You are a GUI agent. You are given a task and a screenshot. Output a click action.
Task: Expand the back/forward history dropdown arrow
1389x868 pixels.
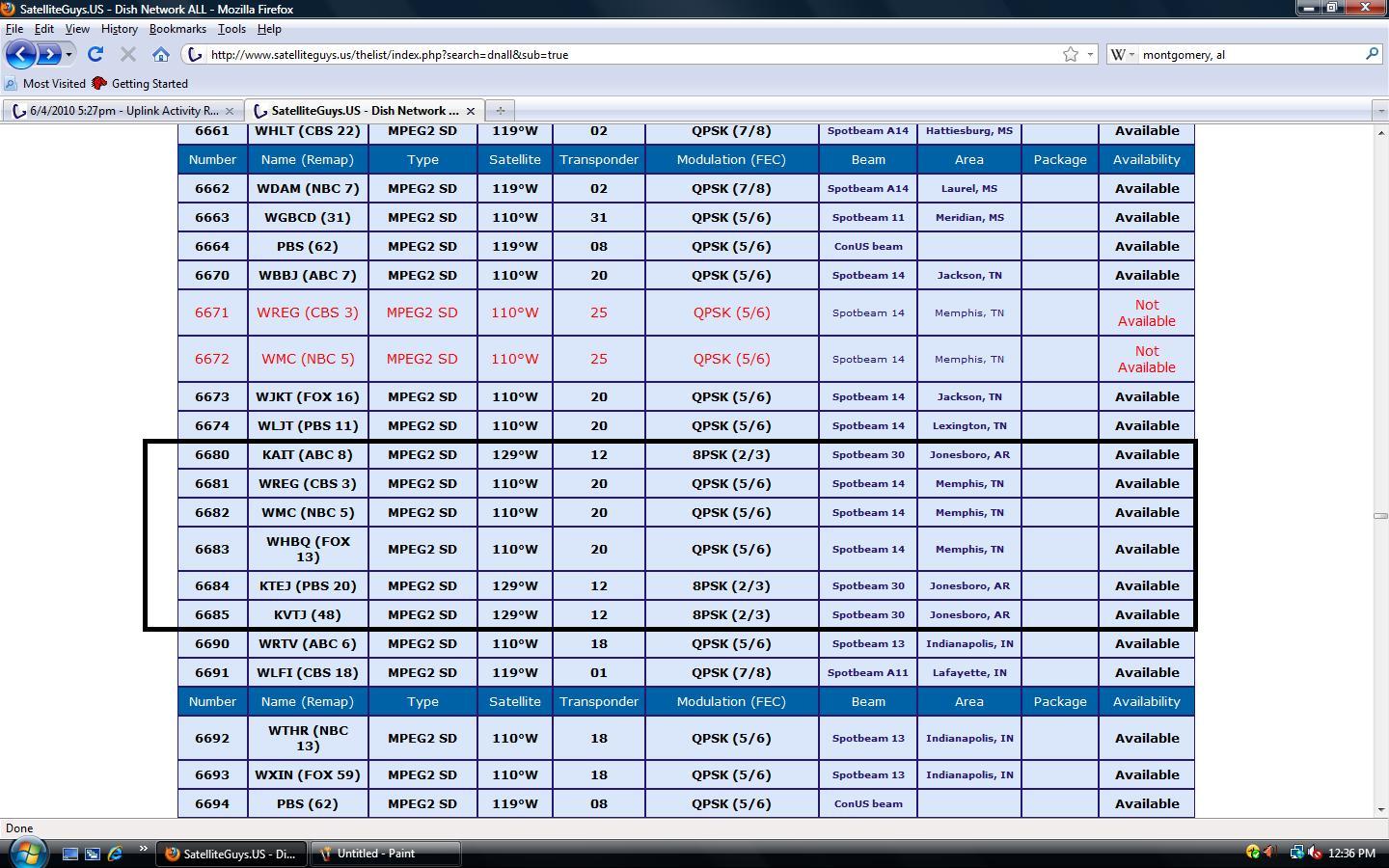68,54
